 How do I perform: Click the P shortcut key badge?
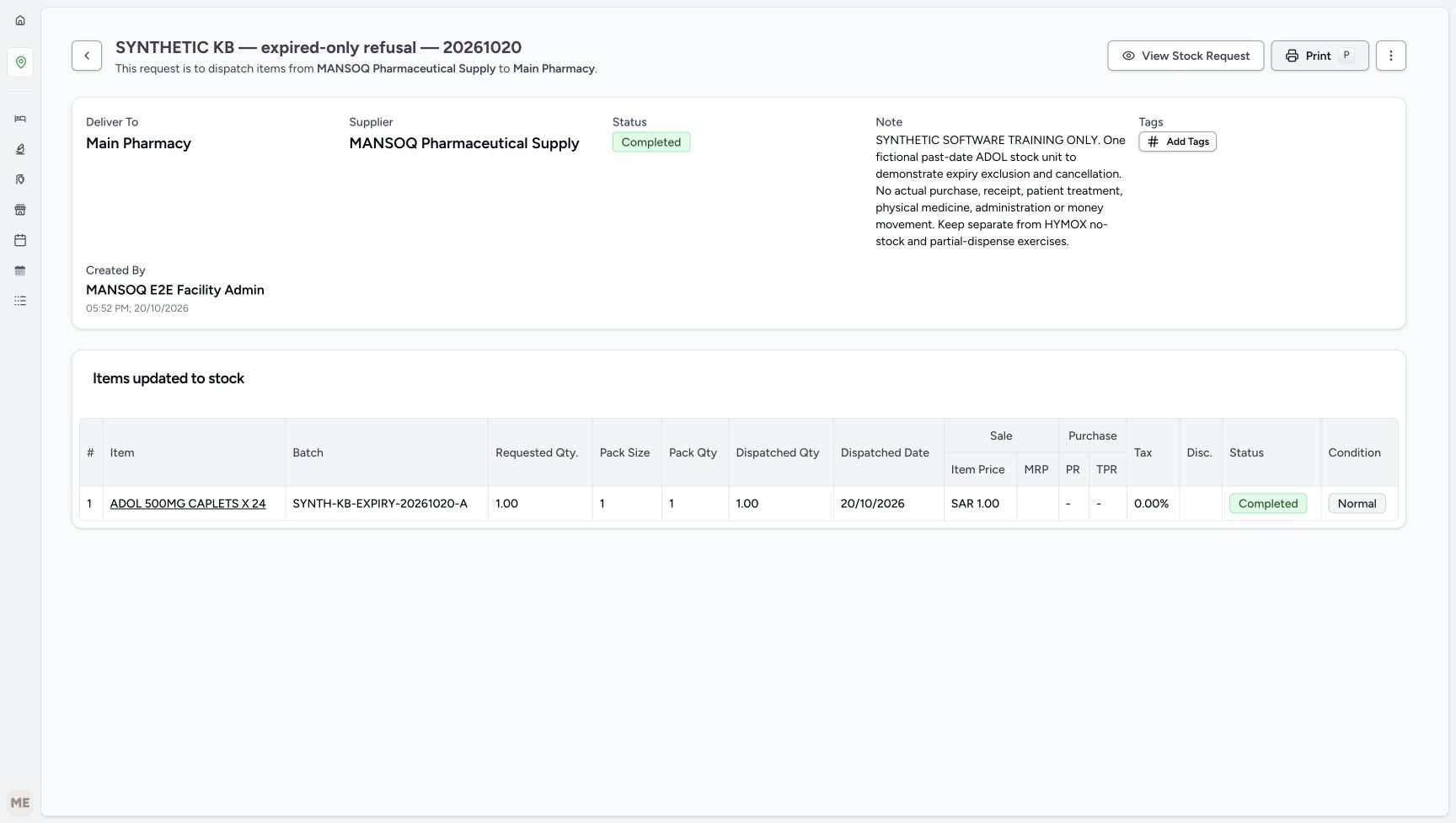click(1346, 56)
